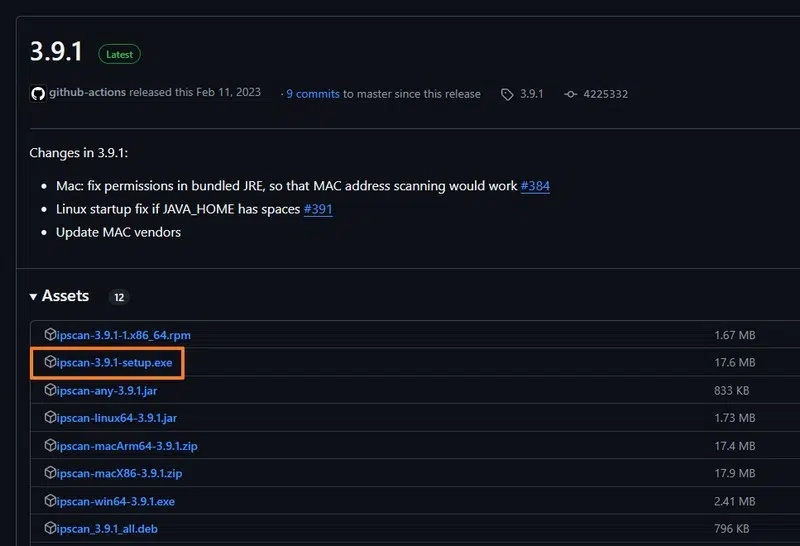
Task: Click package icon for ipscan-any-3.9.1.jar
Action: pyautogui.click(x=50, y=390)
